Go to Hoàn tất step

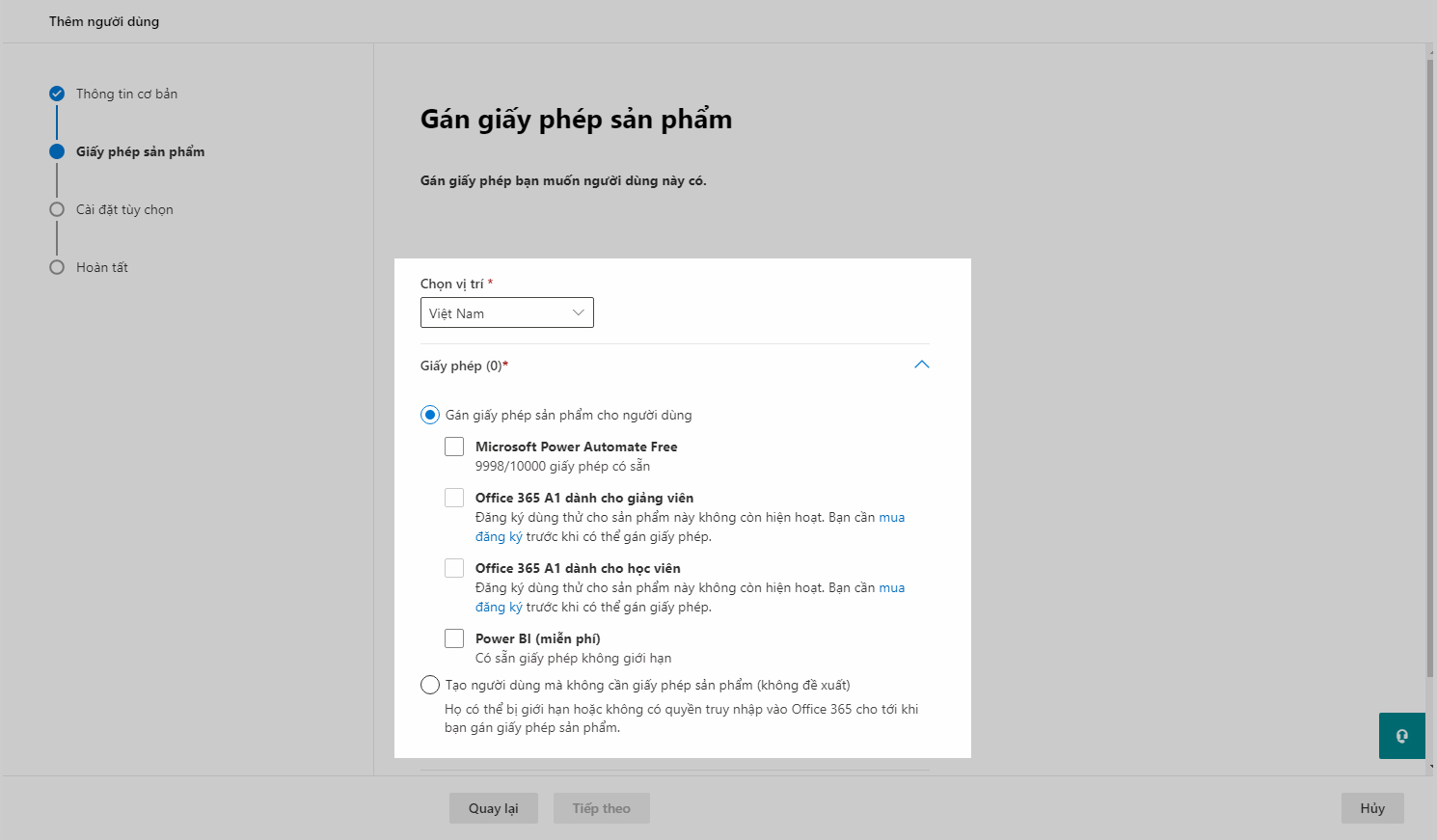pyautogui.click(x=102, y=267)
